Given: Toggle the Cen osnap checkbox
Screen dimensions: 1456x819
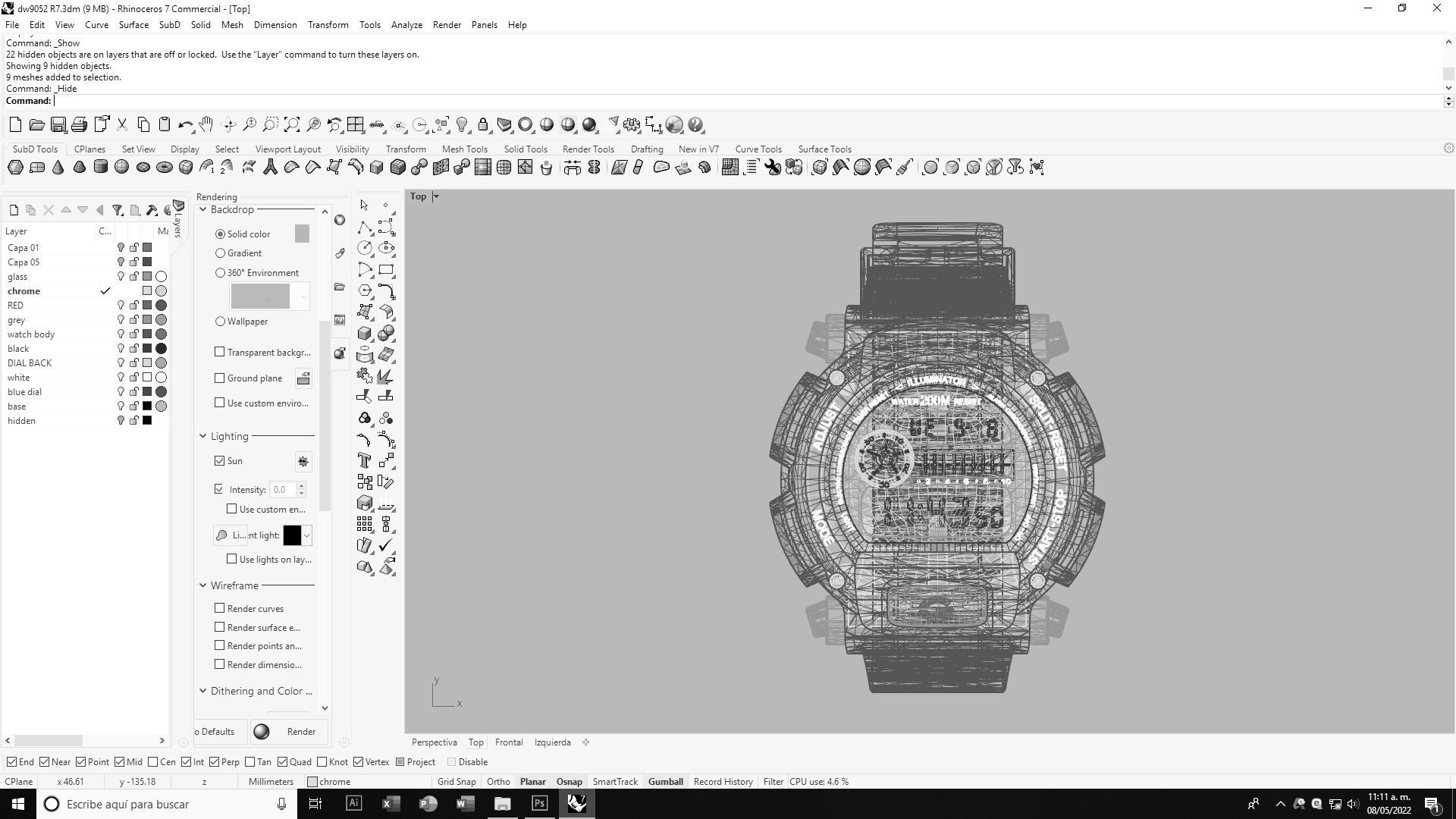Looking at the screenshot, I should click(153, 762).
